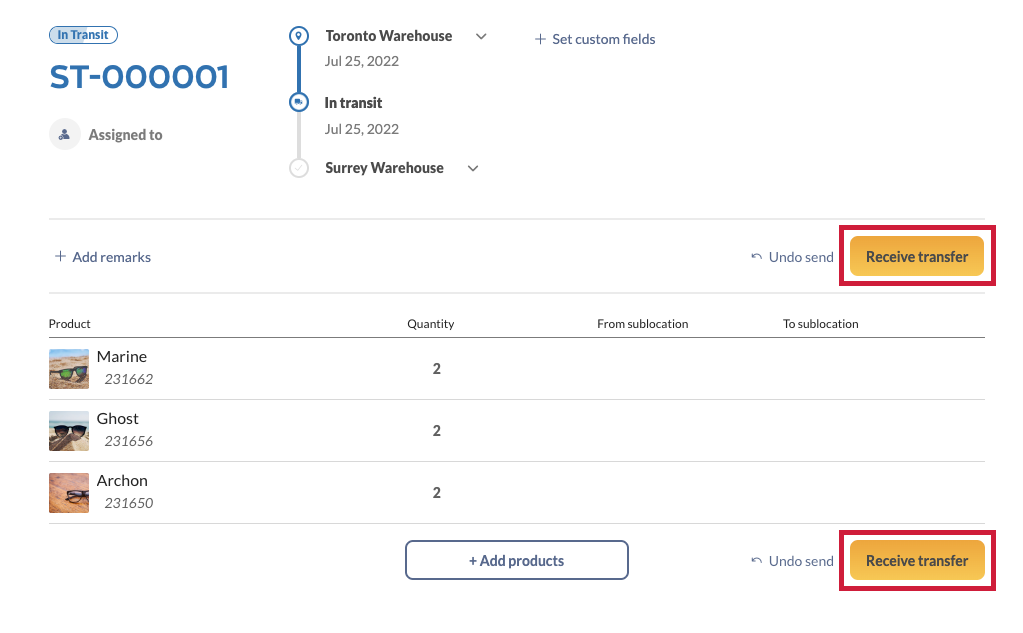Click the person avatar icon beside Assigned to

pyautogui.click(x=65, y=134)
